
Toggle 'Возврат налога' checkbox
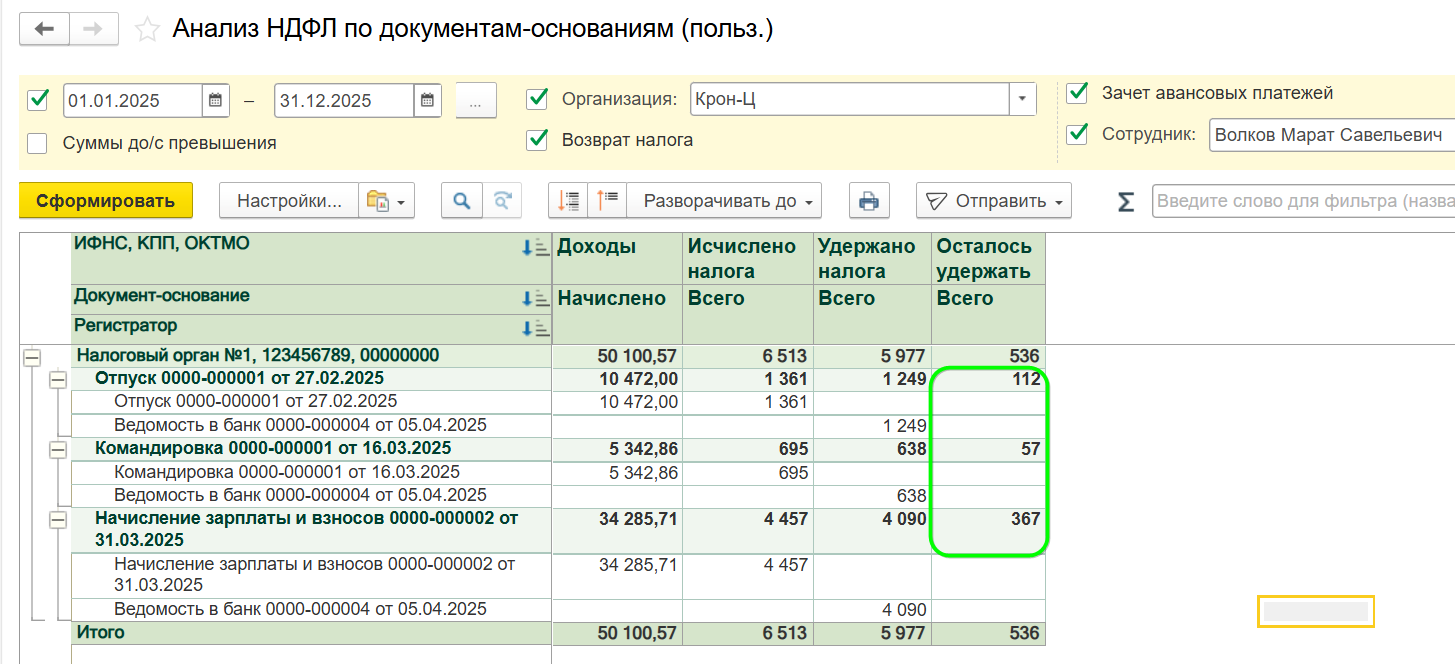(x=537, y=140)
